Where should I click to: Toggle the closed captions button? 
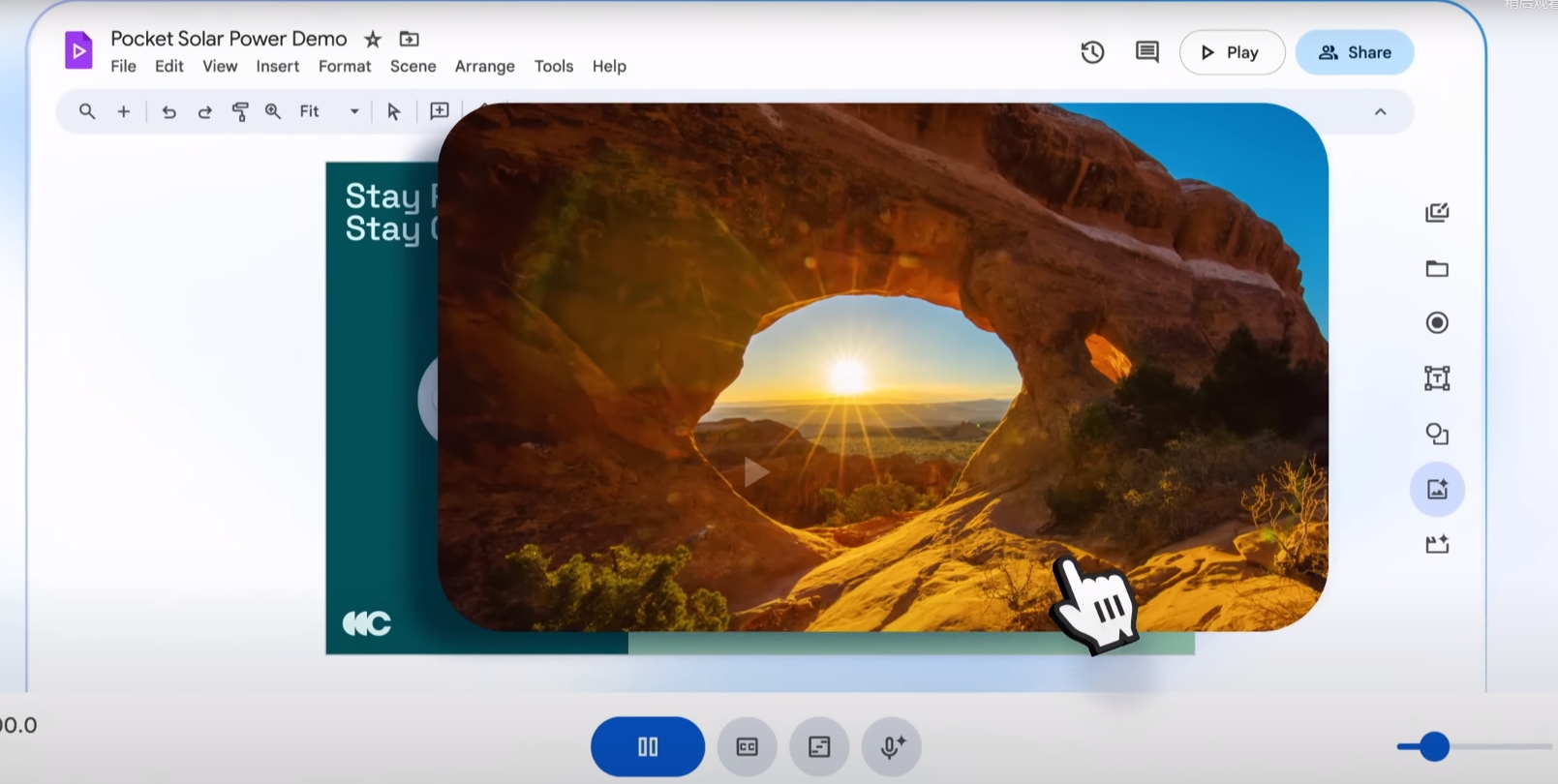click(x=747, y=746)
